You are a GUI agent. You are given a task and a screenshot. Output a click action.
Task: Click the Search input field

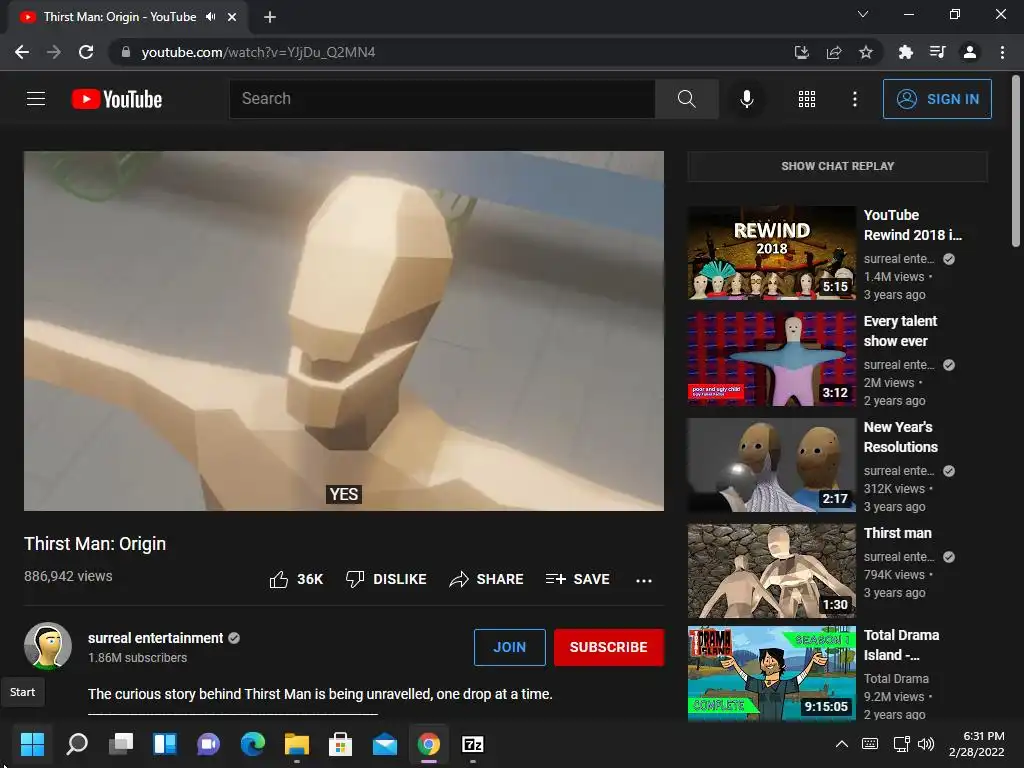pos(442,99)
